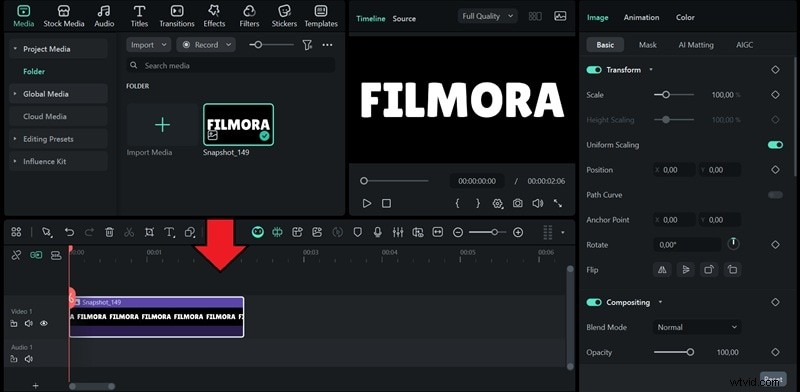Stop the preview playback
800x392 pixels.
(387, 203)
